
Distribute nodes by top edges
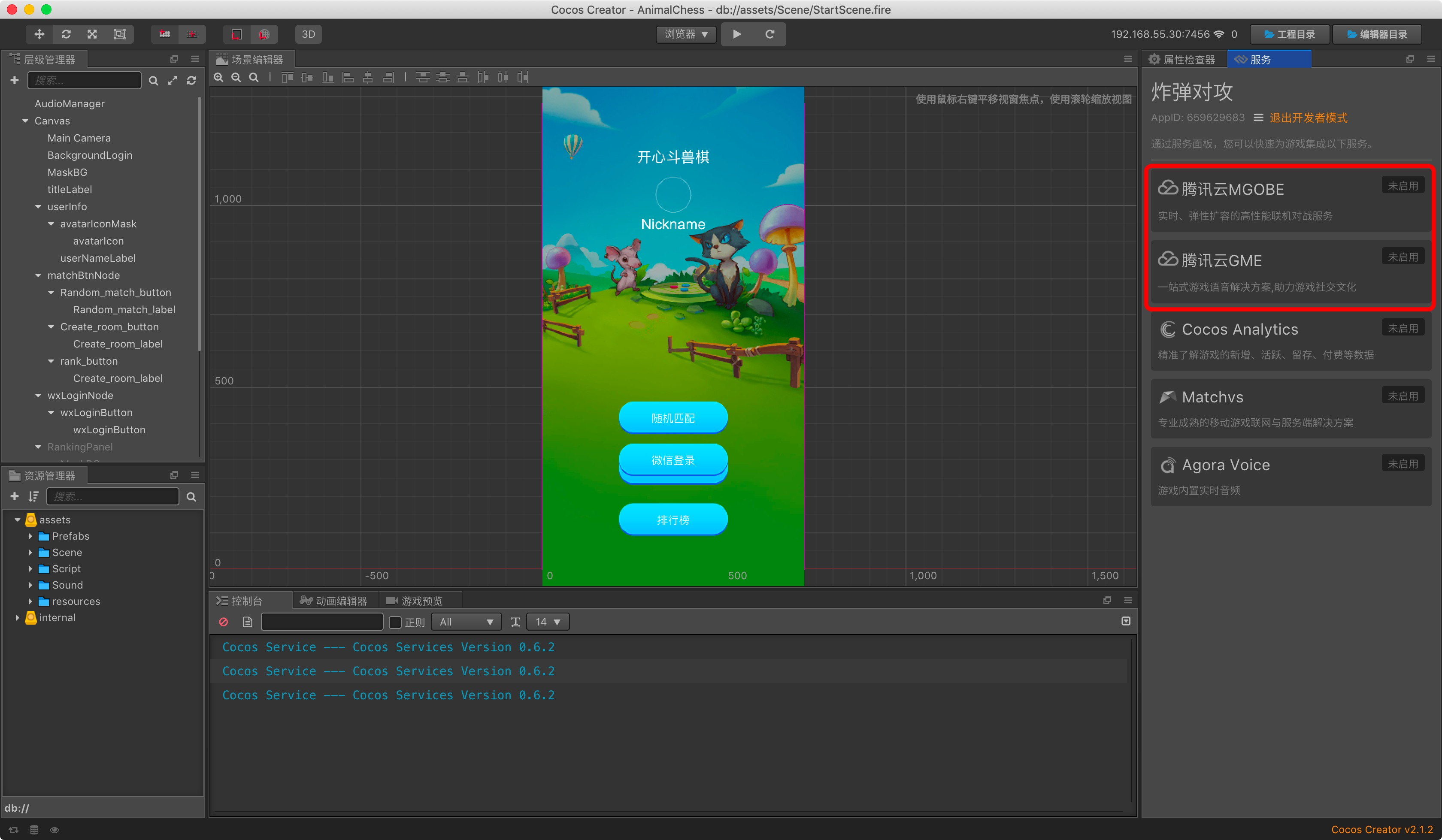coord(423,77)
